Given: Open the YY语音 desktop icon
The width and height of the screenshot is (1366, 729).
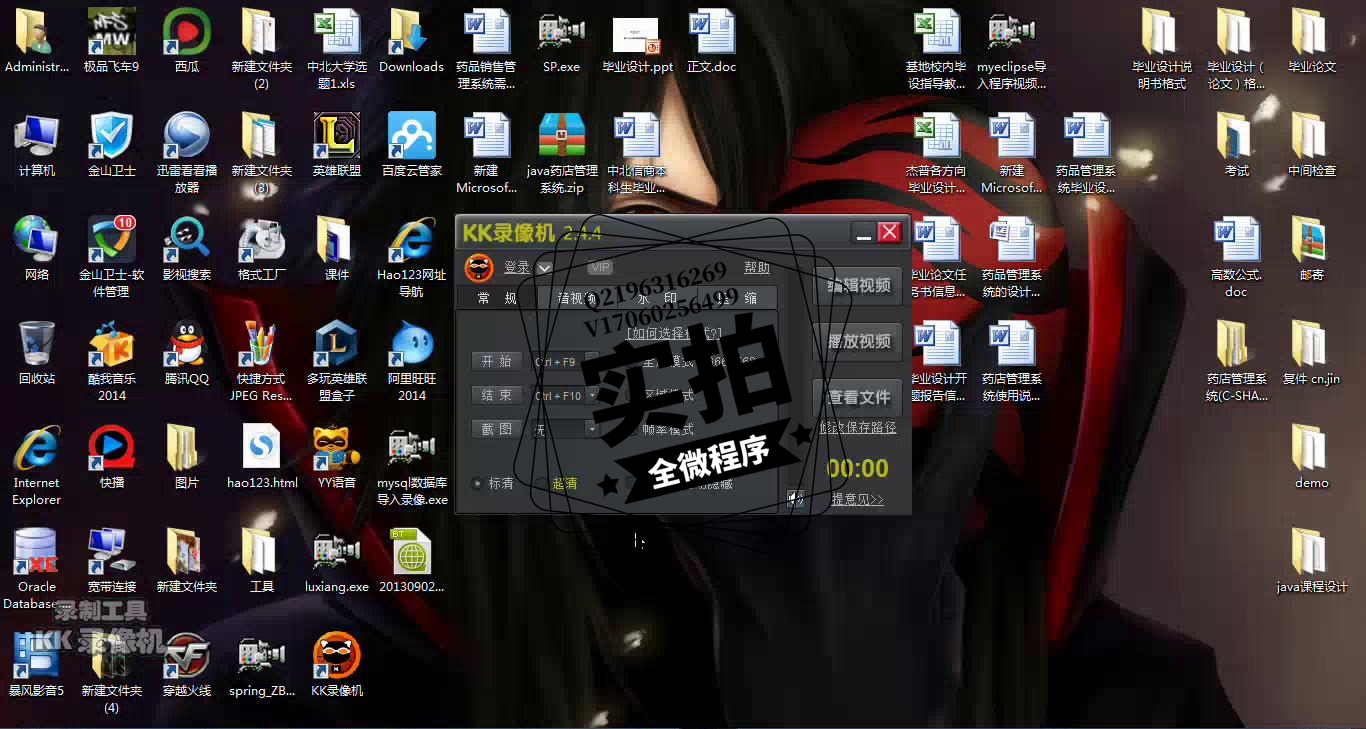Looking at the screenshot, I should coord(337,457).
